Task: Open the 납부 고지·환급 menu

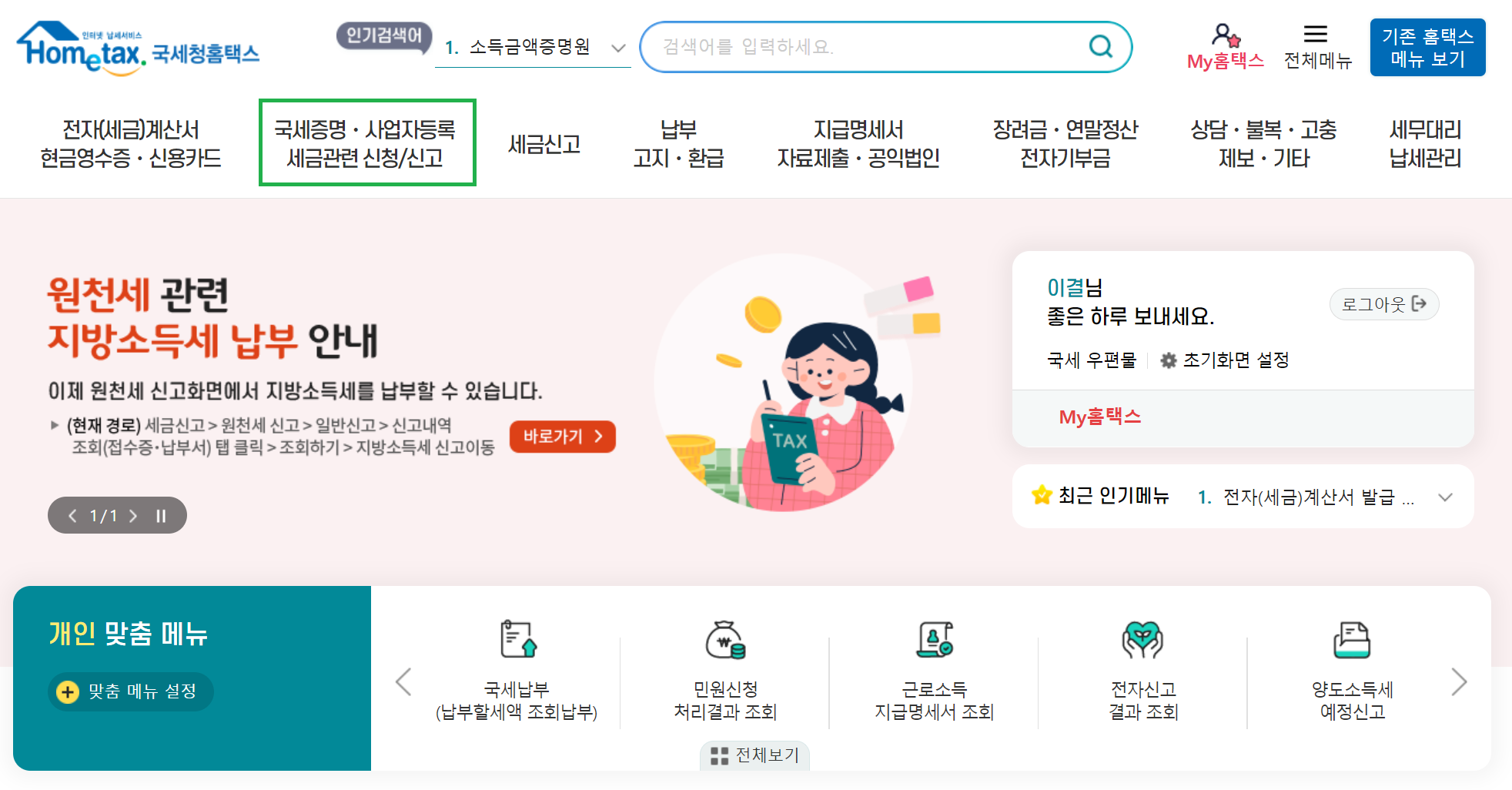Action: point(681,142)
